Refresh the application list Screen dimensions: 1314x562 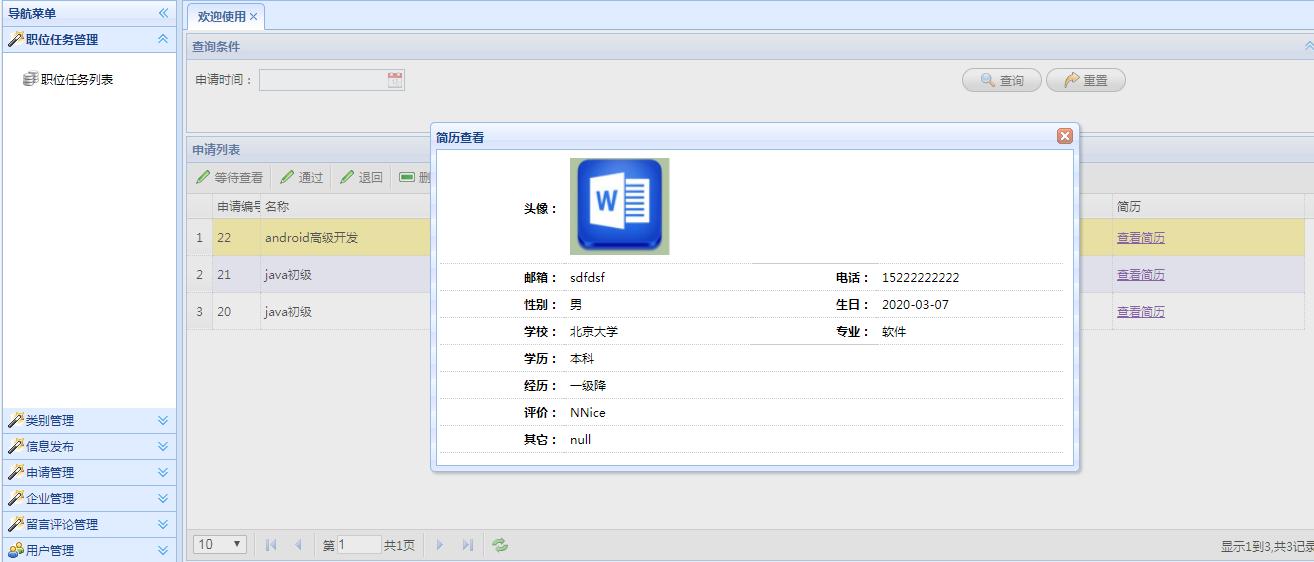pyautogui.click(x=500, y=545)
